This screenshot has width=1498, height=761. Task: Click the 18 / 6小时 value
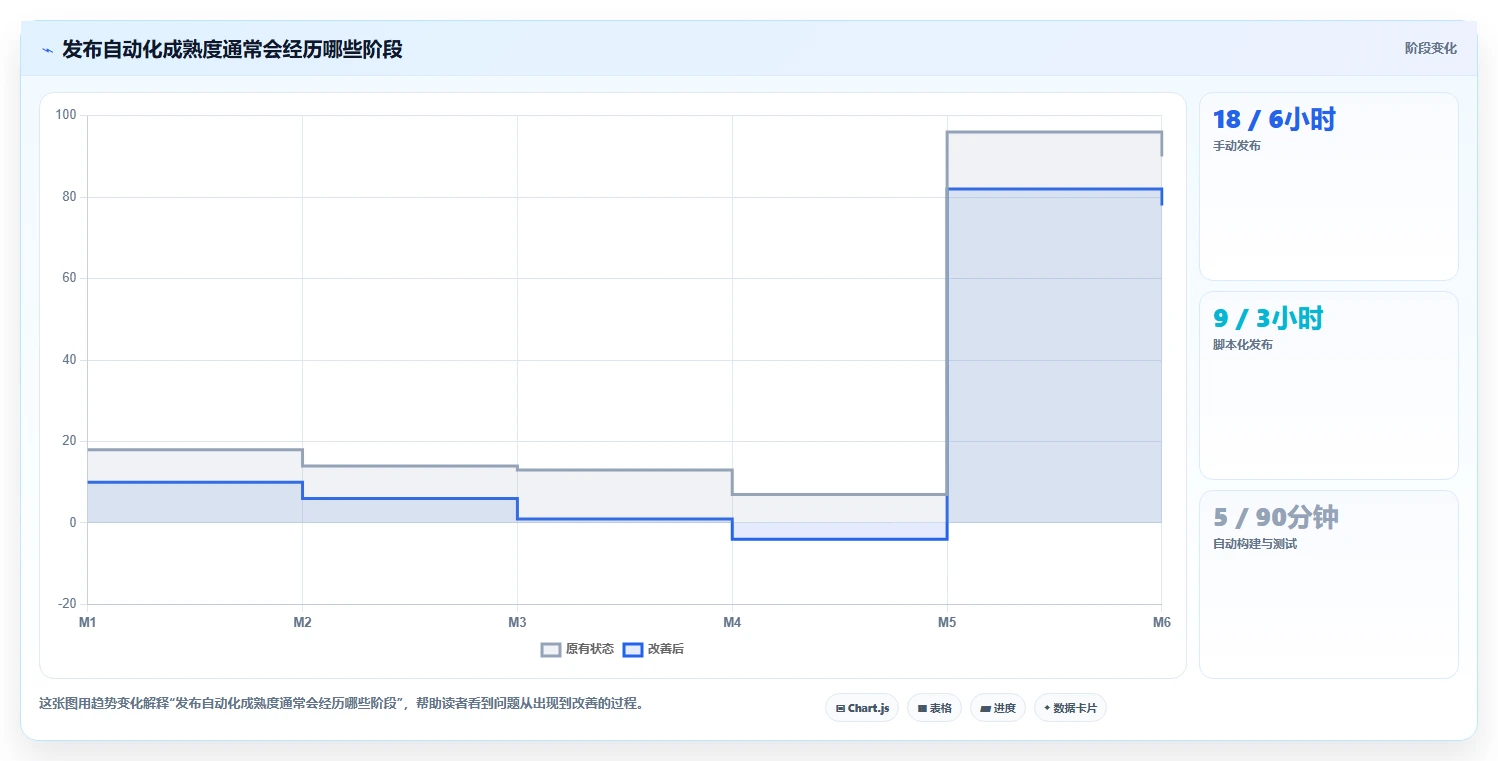tap(1274, 120)
